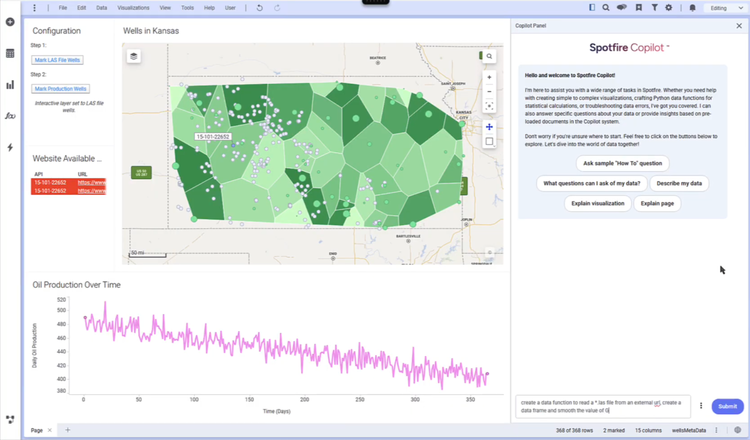The height and width of the screenshot is (440, 750).
Task: Select the rectangle marking tool on map
Action: pyautogui.click(x=489, y=141)
